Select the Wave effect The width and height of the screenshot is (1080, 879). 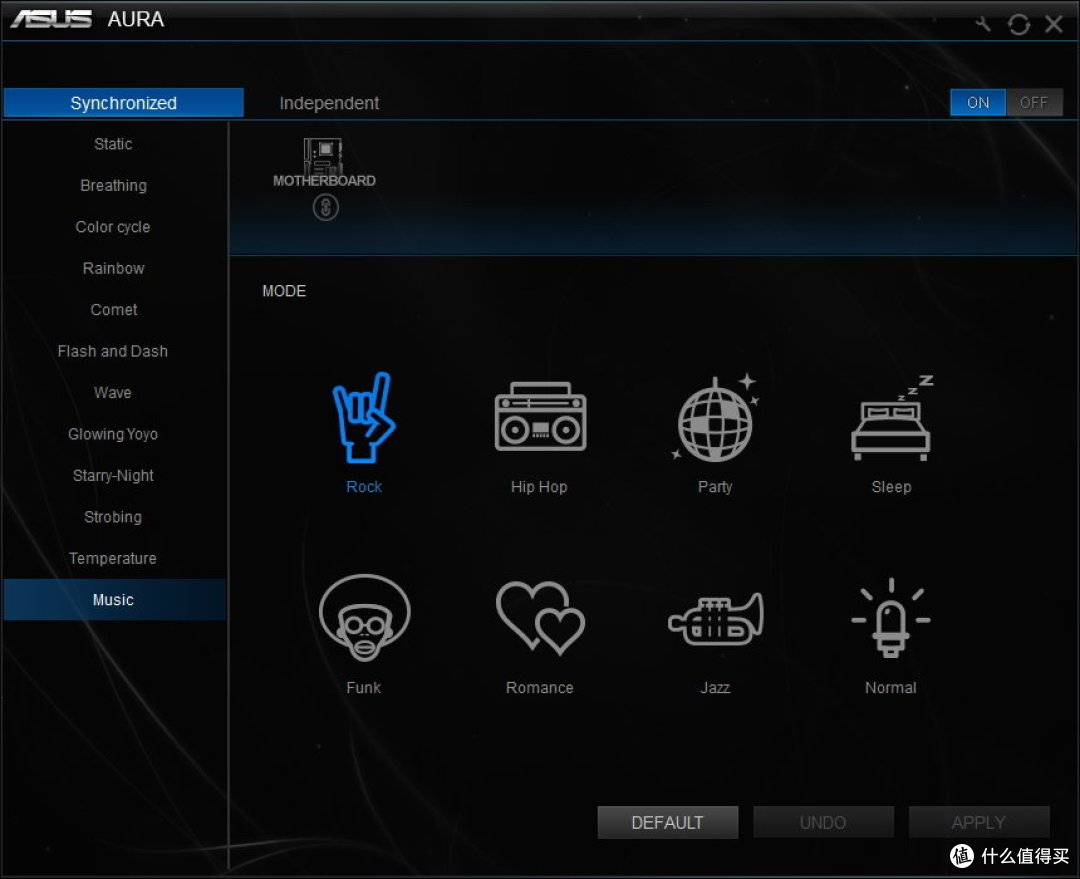pyautogui.click(x=113, y=392)
